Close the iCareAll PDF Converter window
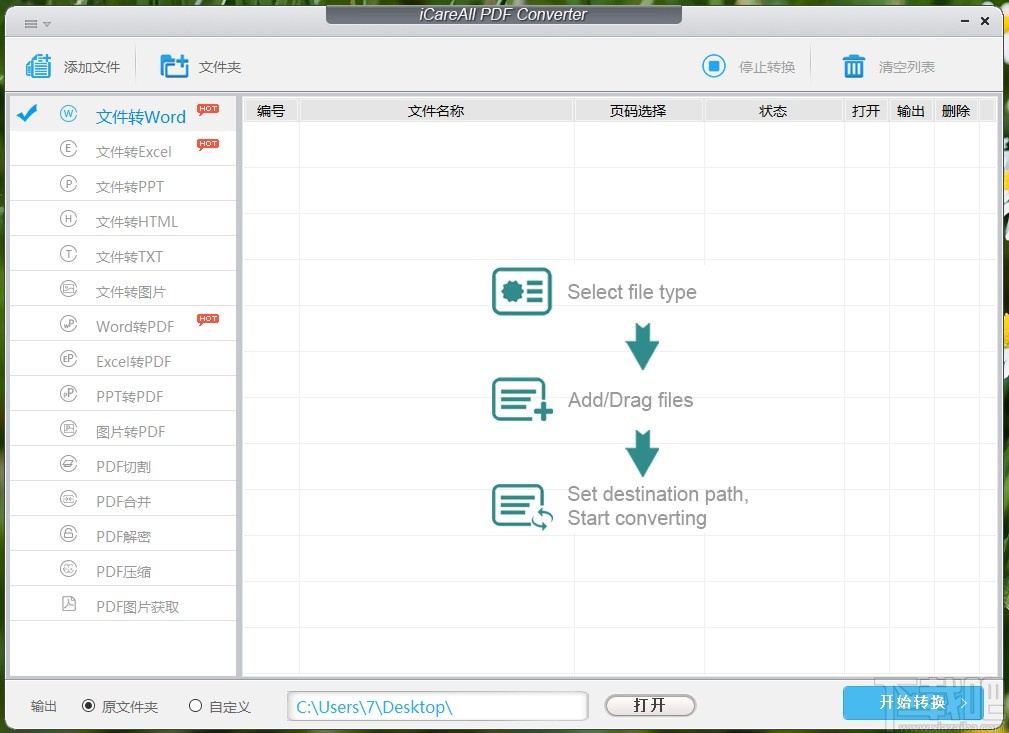1009x733 pixels. 985,21
